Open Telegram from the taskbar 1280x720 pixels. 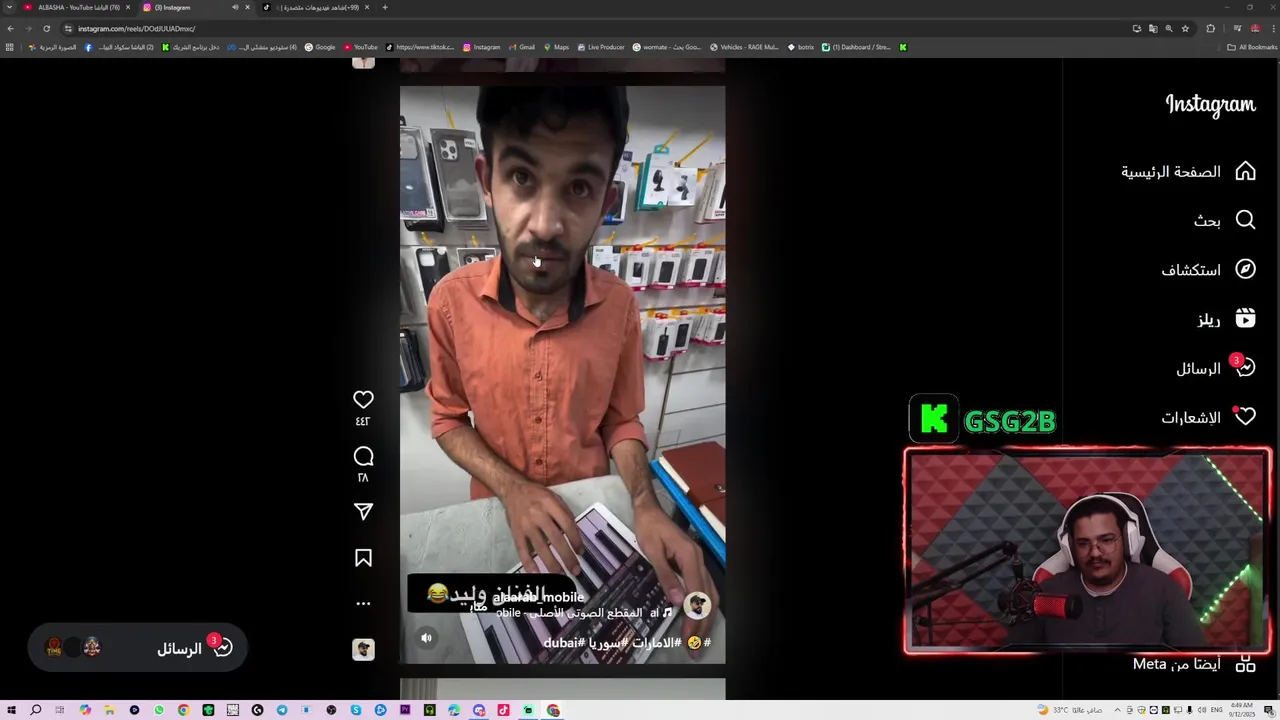tap(282, 710)
